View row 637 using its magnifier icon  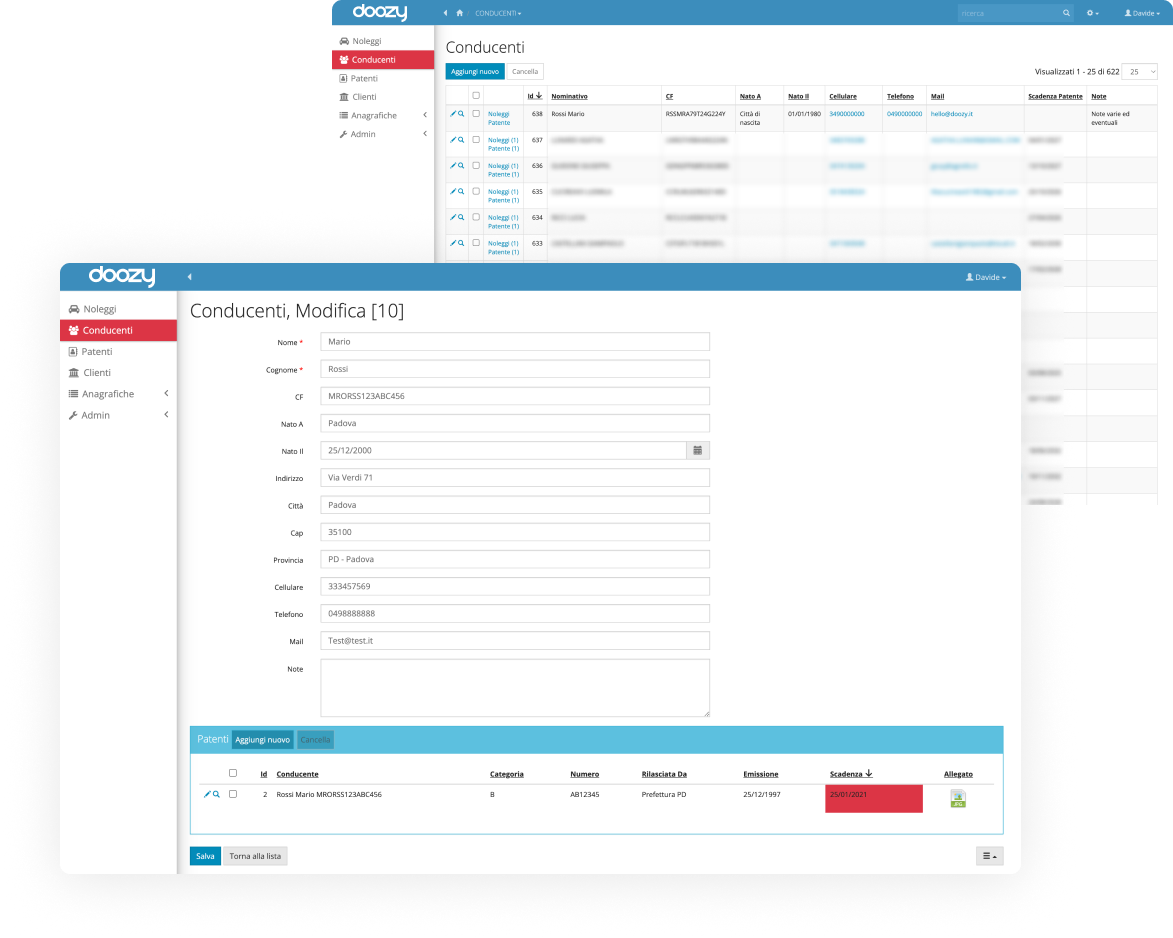461,140
